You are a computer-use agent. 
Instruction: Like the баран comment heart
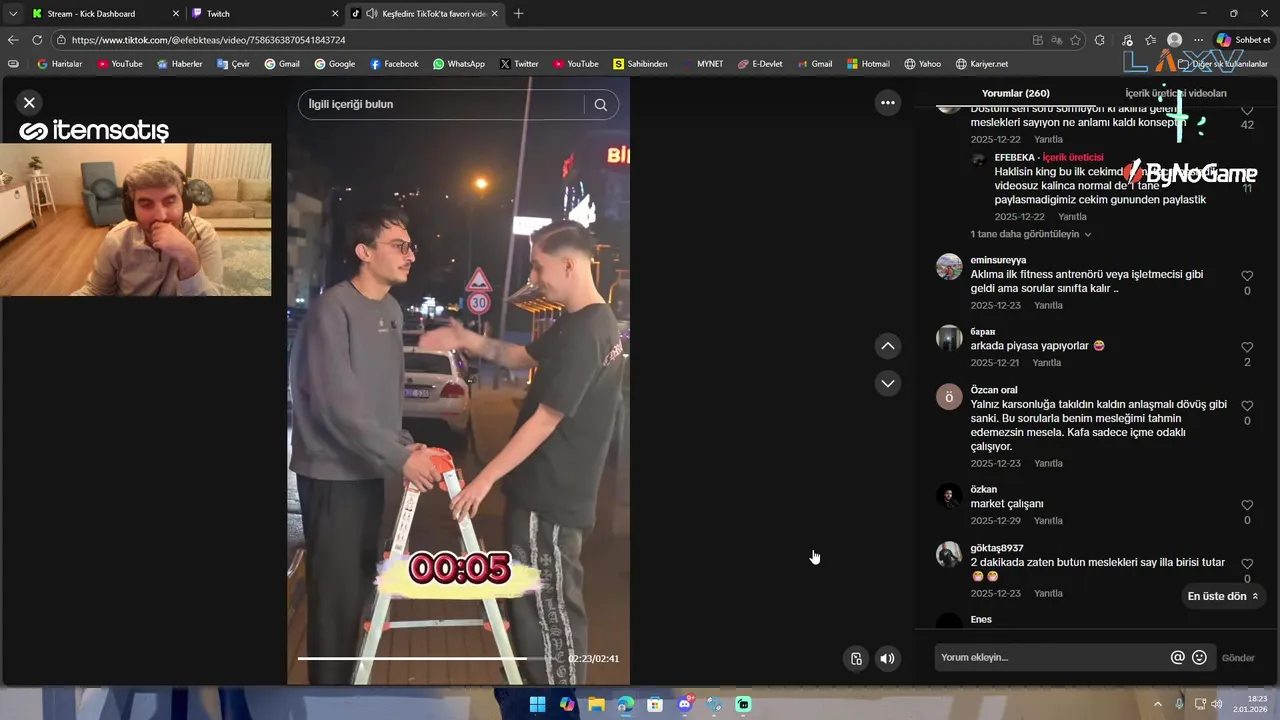pos(1247,347)
